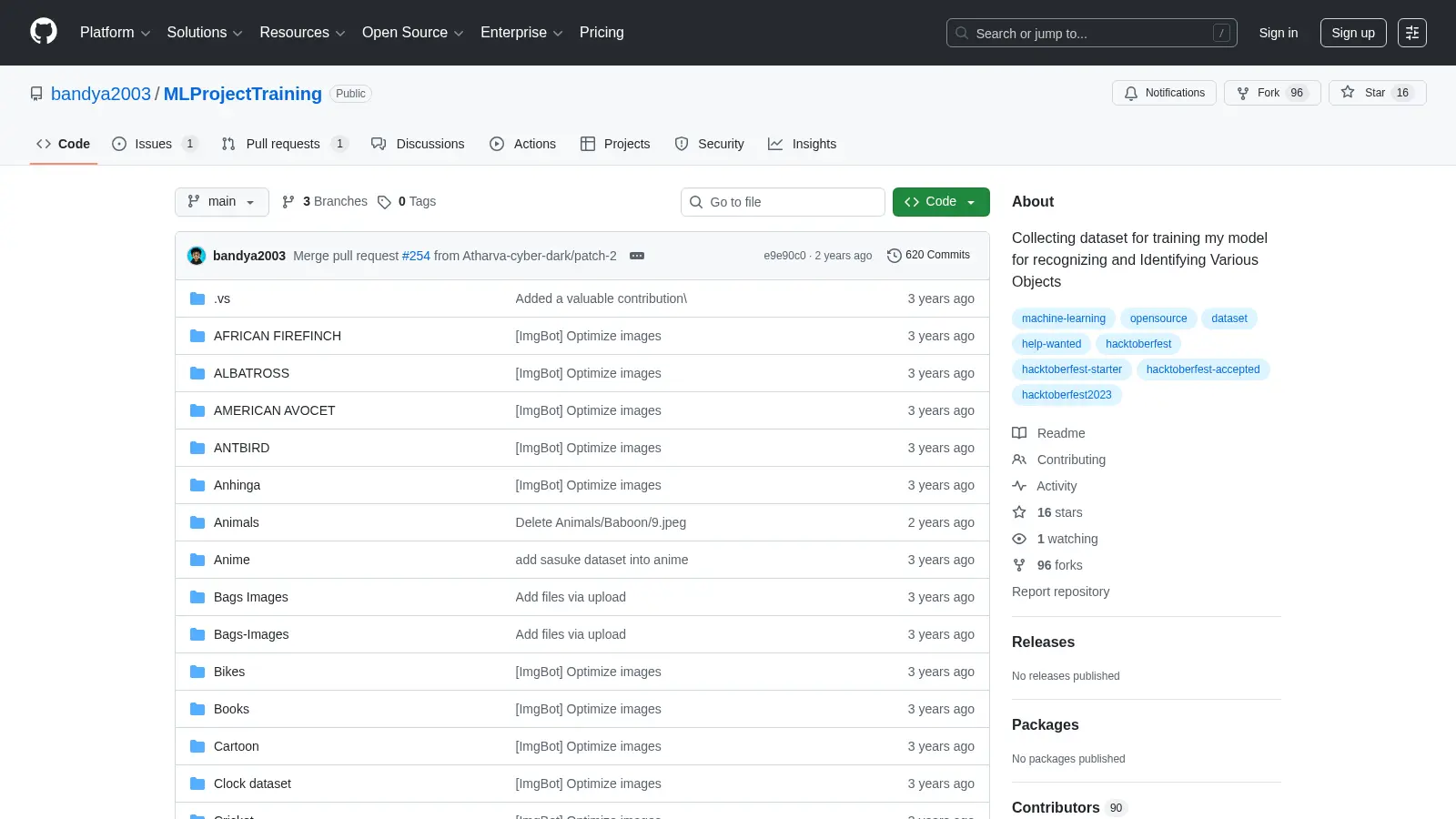Click the machine-learning topic tag

[x=1064, y=318]
